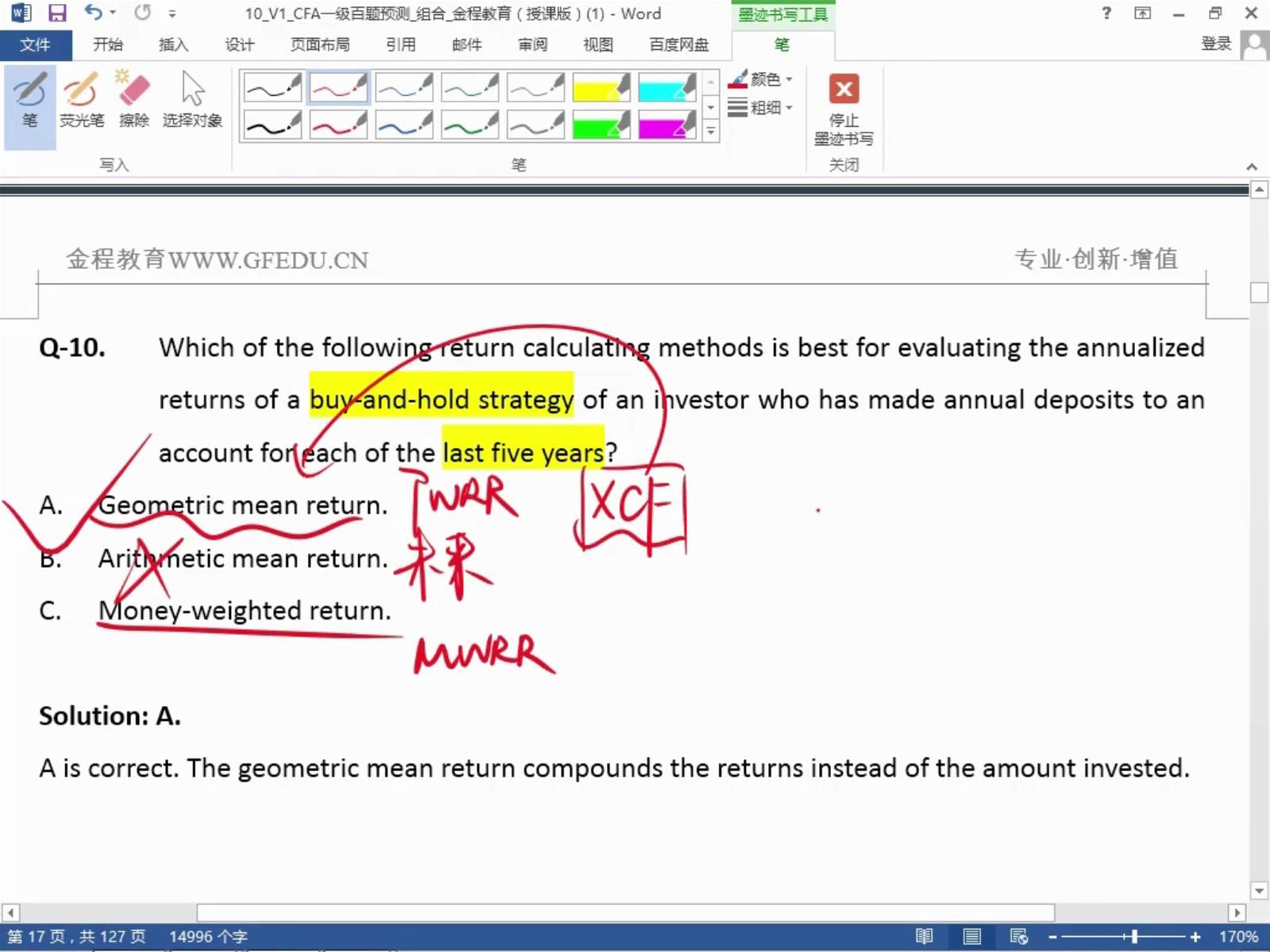Undo the last ink stroke

tap(93, 13)
